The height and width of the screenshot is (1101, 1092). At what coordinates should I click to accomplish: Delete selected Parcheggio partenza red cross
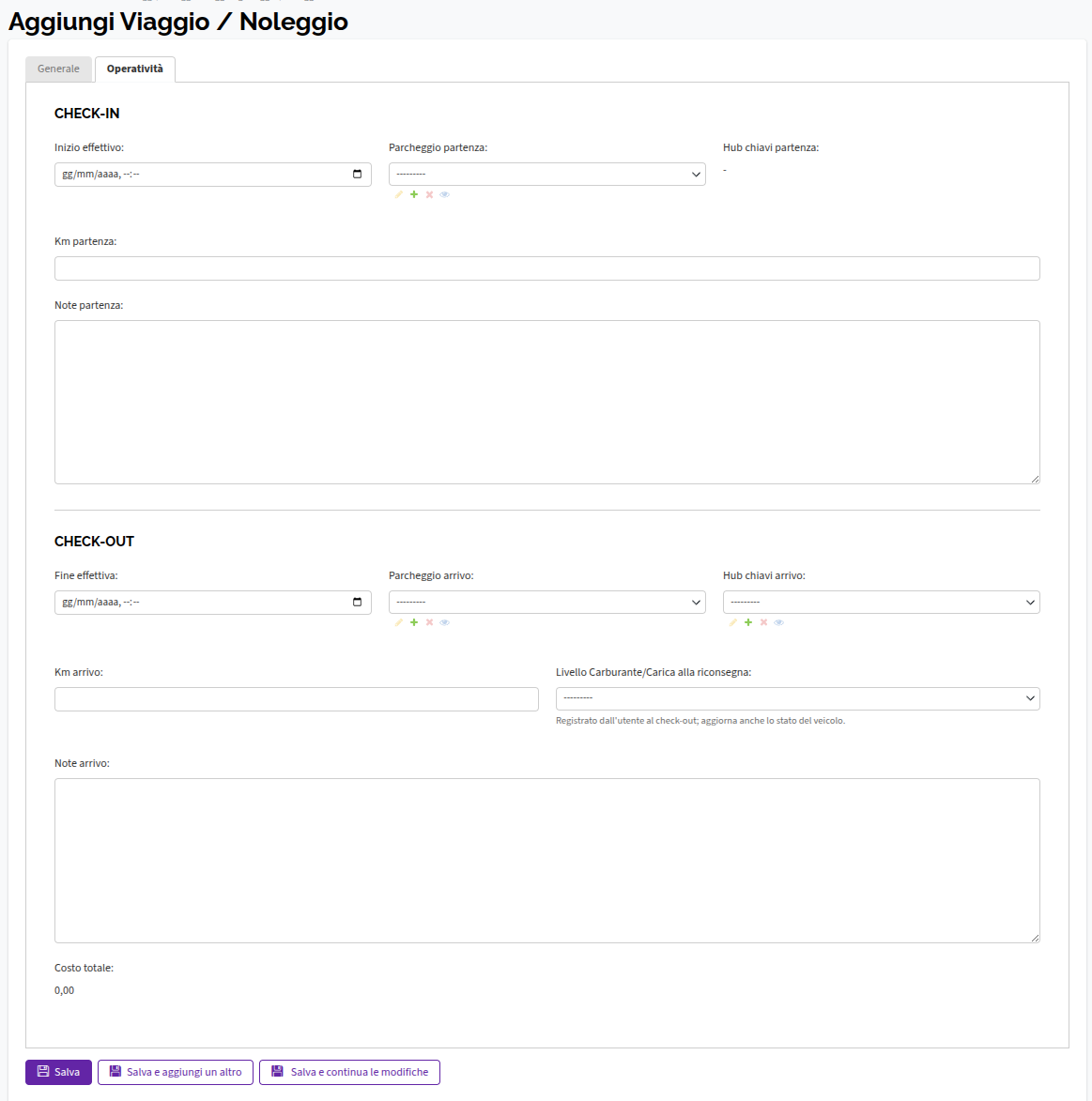point(429,194)
